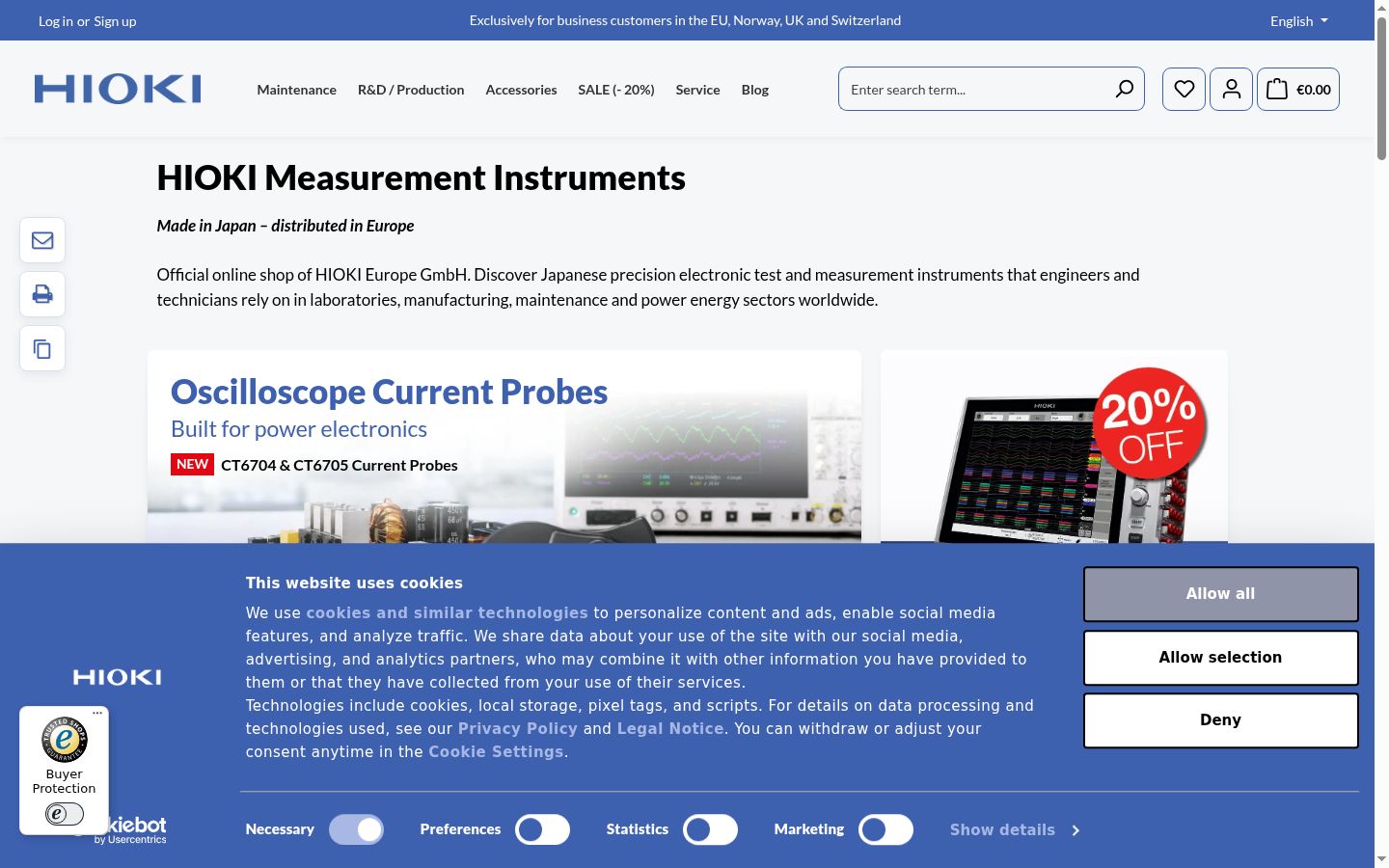Open the 20% OFF product banner

[x=1054, y=447]
